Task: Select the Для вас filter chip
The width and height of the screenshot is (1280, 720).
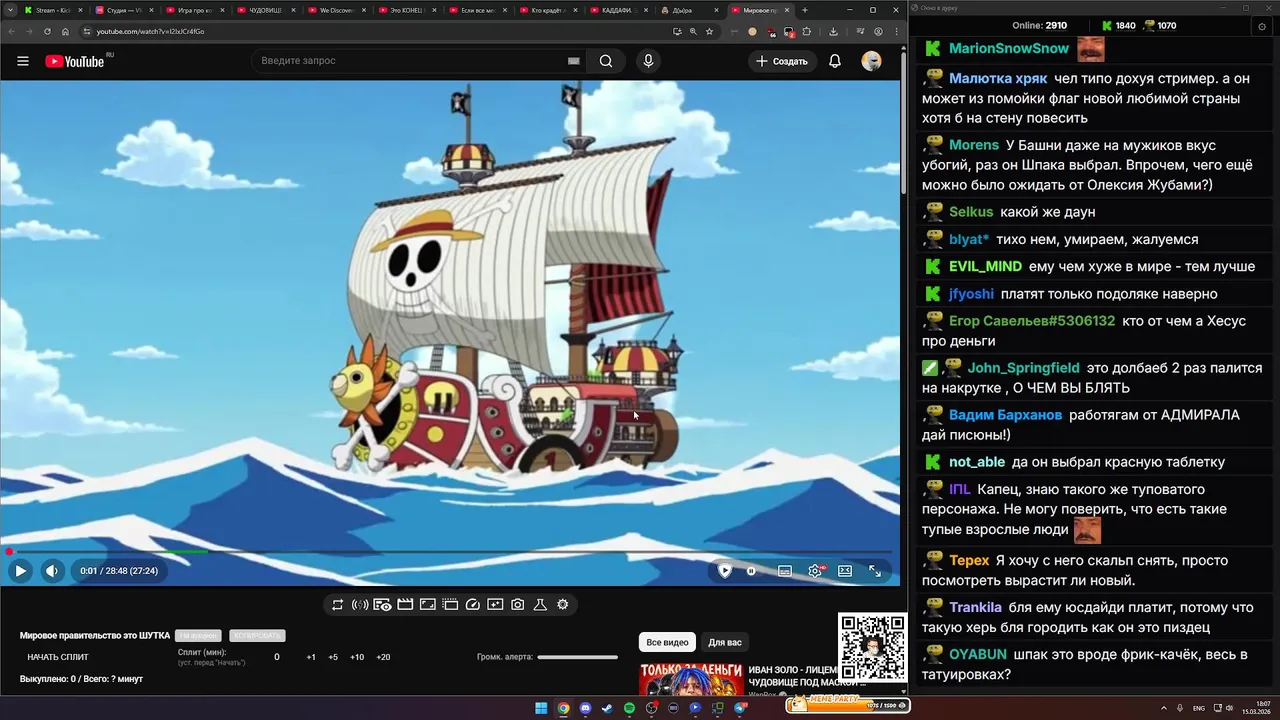Action: [725, 642]
